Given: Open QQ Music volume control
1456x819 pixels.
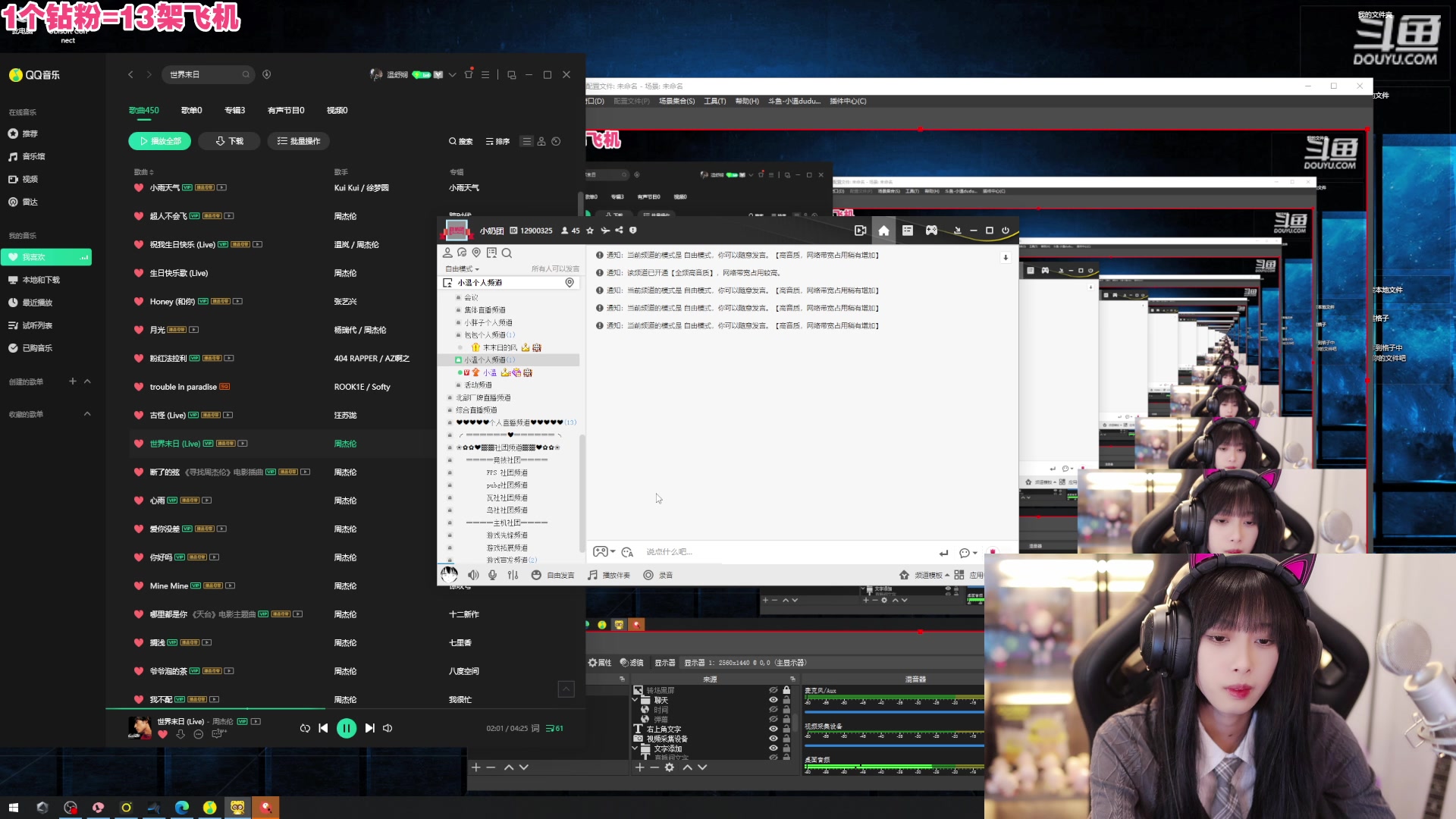Looking at the screenshot, I should coord(388,728).
